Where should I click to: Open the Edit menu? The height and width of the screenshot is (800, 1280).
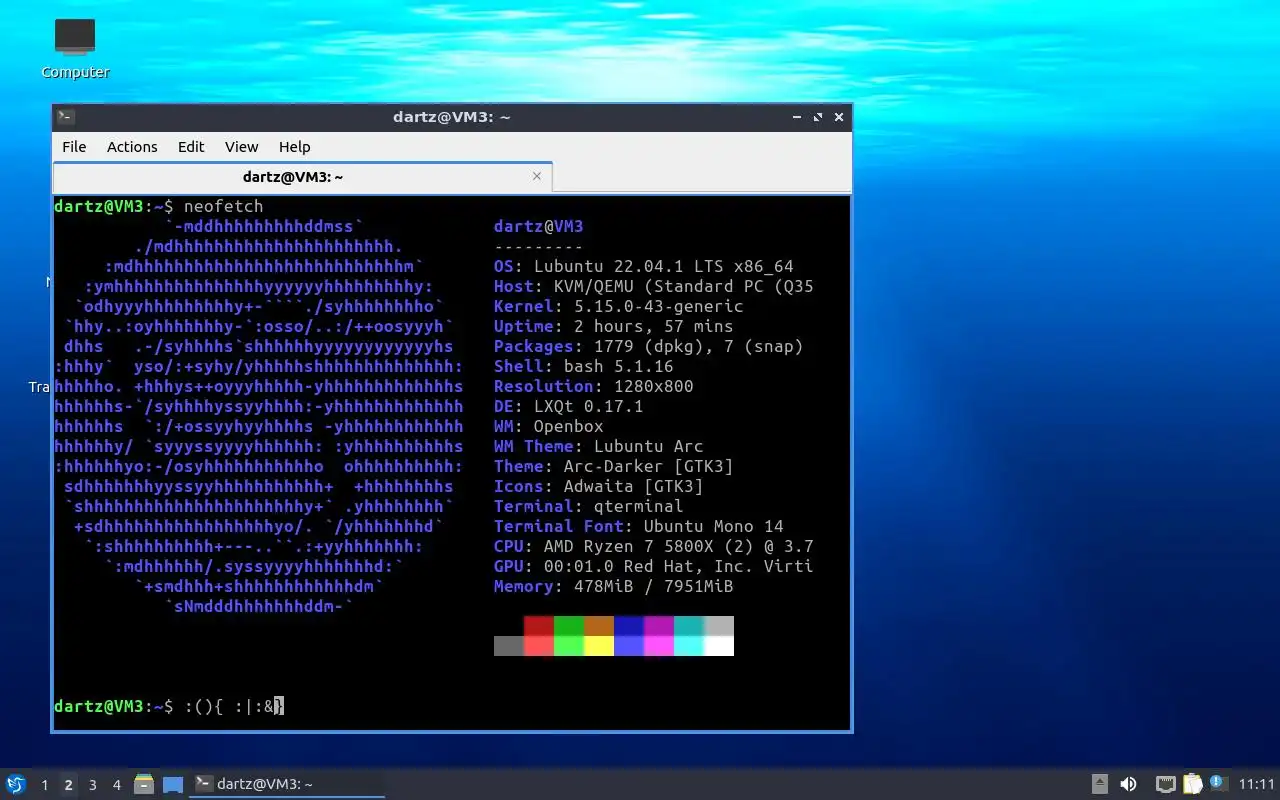coord(191,146)
